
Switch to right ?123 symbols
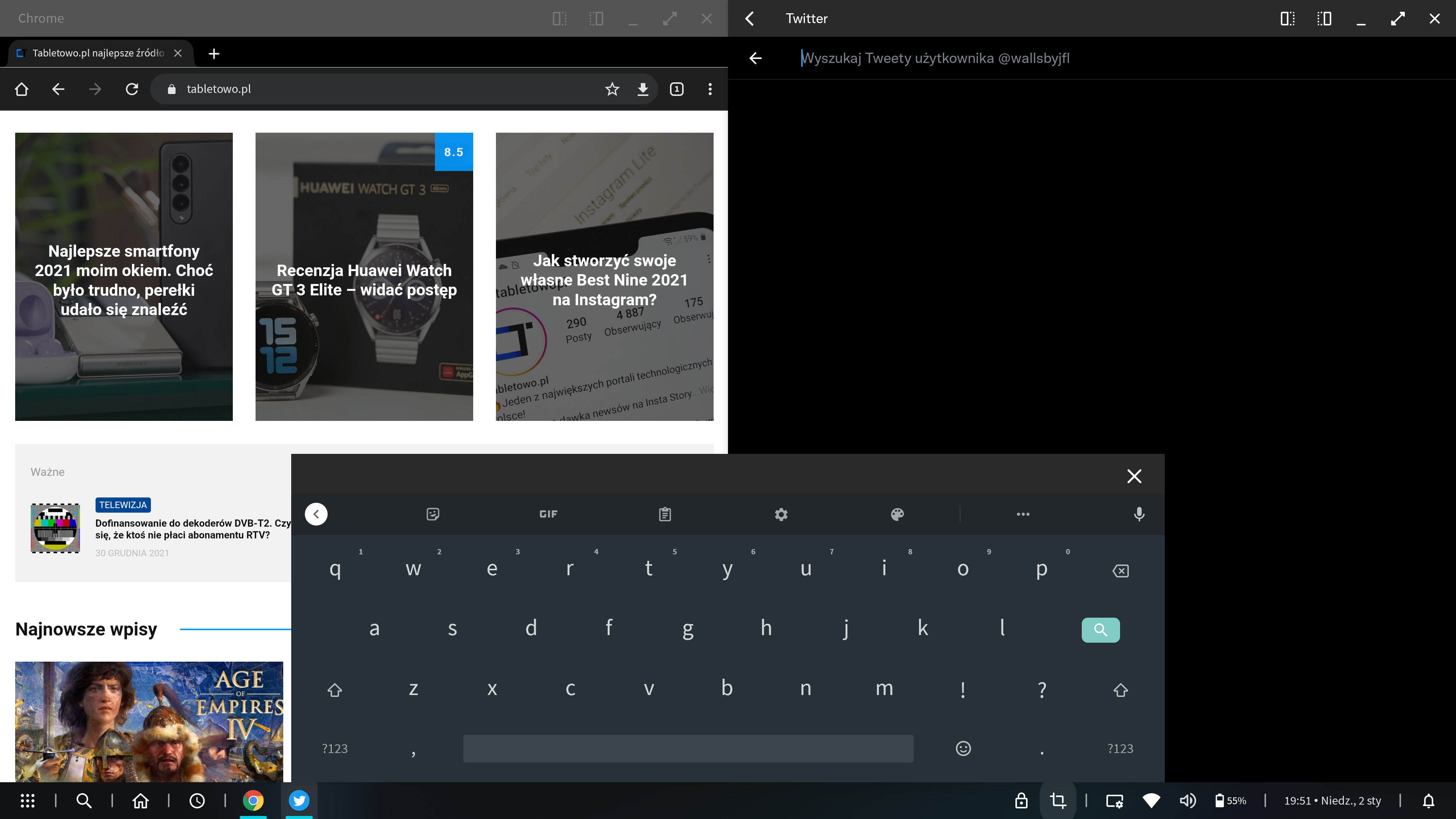(x=1120, y=748)
